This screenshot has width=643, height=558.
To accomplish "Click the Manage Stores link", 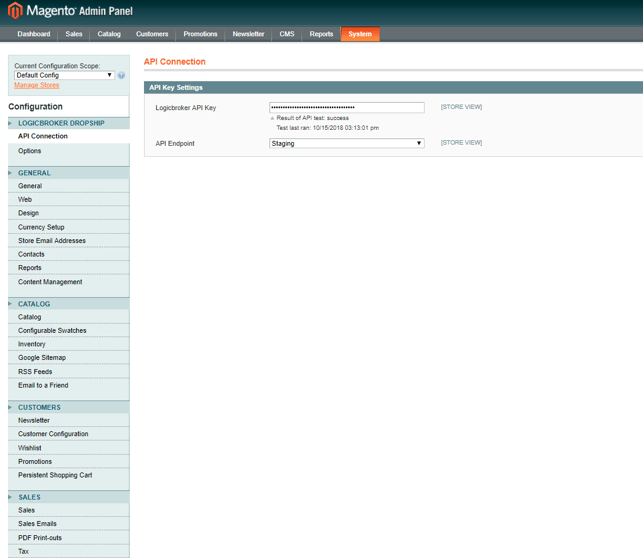I will click(x=36, y=85).
